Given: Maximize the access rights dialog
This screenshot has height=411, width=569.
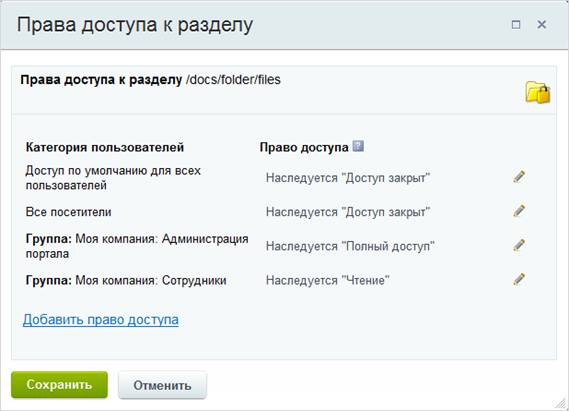Looking at the screenshot, I should [x=516, y=25].
